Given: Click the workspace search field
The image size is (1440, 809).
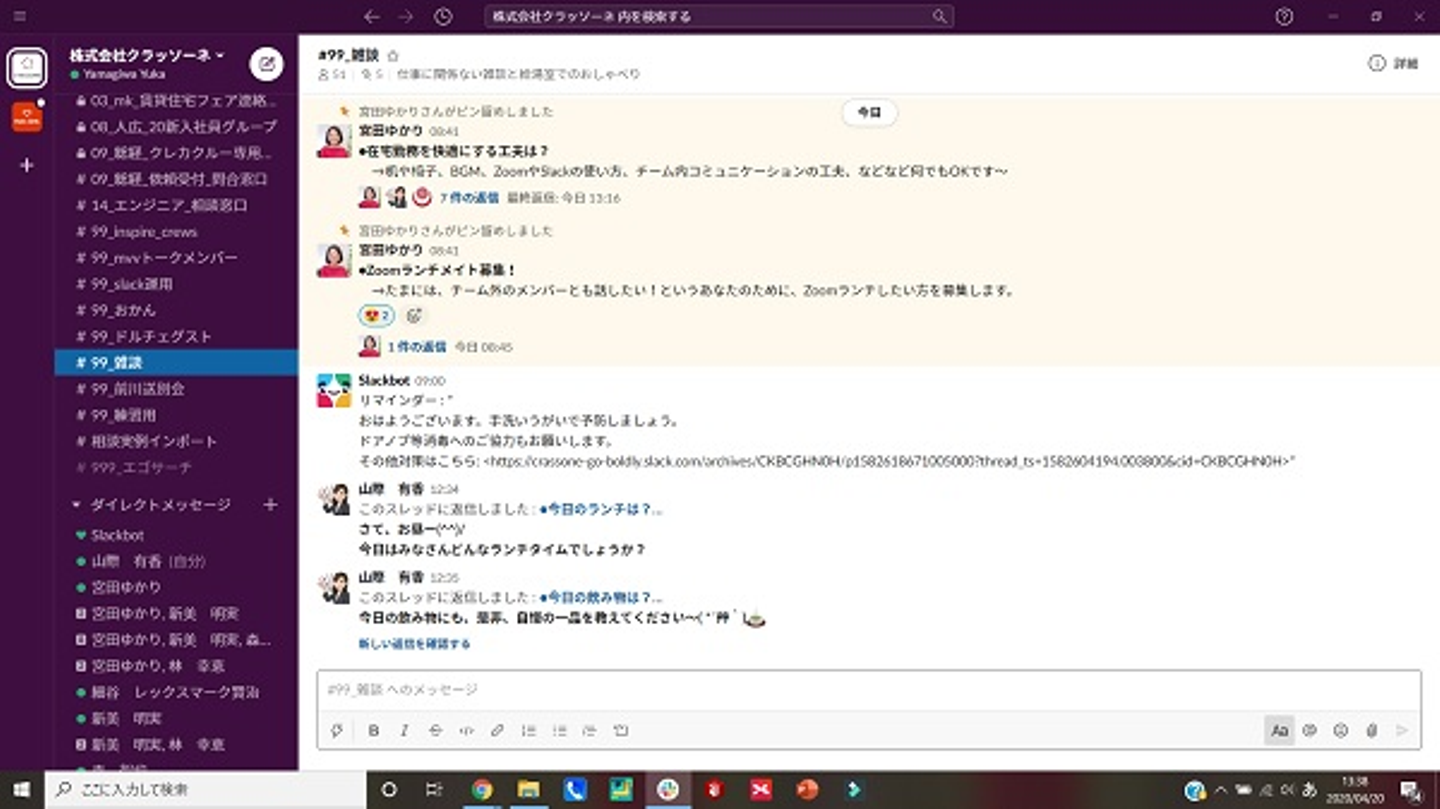Looking at the screenshot, I should (718, 17).
